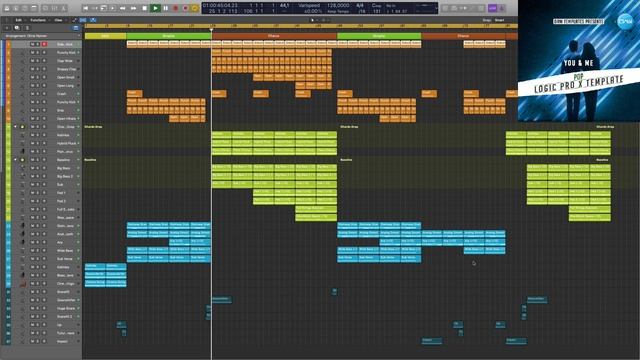Viewport: 640px width, 360px height.
Task: Open the Mixer icon in control bar
Action: pos(55,8)
